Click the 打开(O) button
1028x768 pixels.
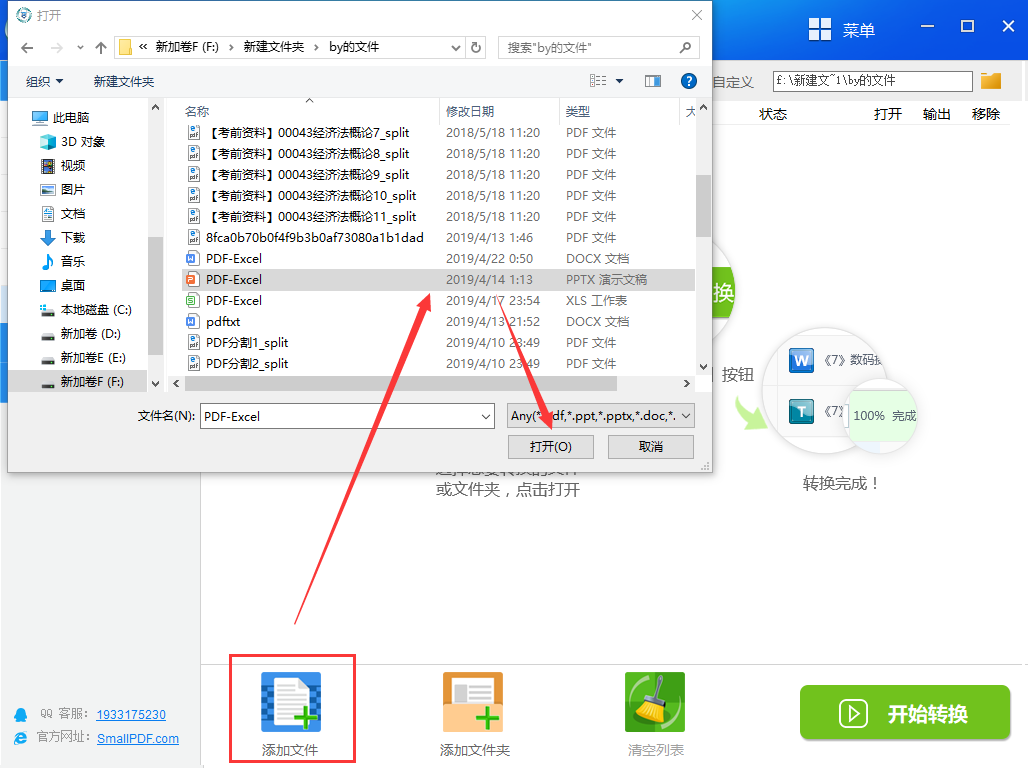pos(551,447)
